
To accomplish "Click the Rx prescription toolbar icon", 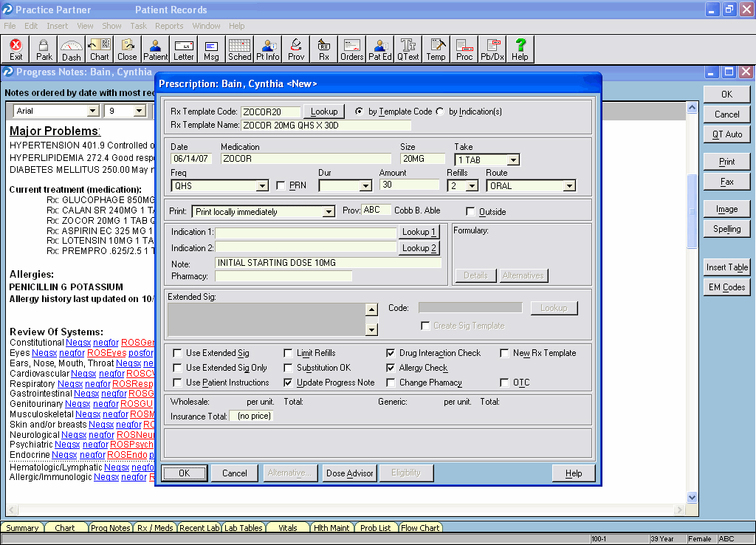I will 324,49.
